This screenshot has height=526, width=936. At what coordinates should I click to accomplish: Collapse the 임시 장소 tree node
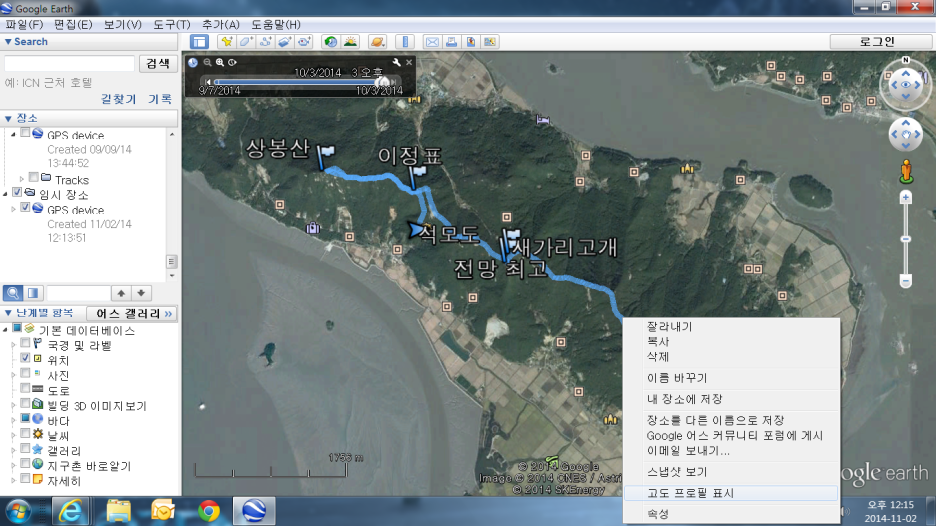(x=5, y=194)
